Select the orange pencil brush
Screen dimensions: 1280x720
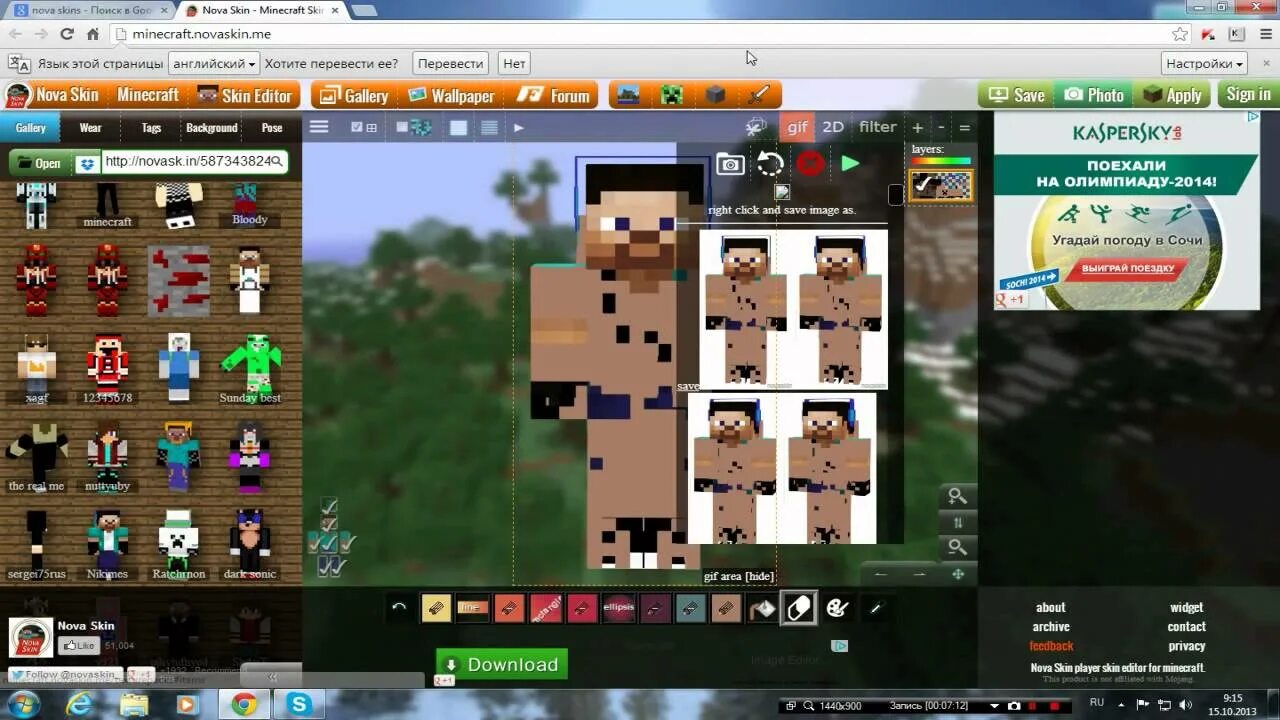(509, 607)
